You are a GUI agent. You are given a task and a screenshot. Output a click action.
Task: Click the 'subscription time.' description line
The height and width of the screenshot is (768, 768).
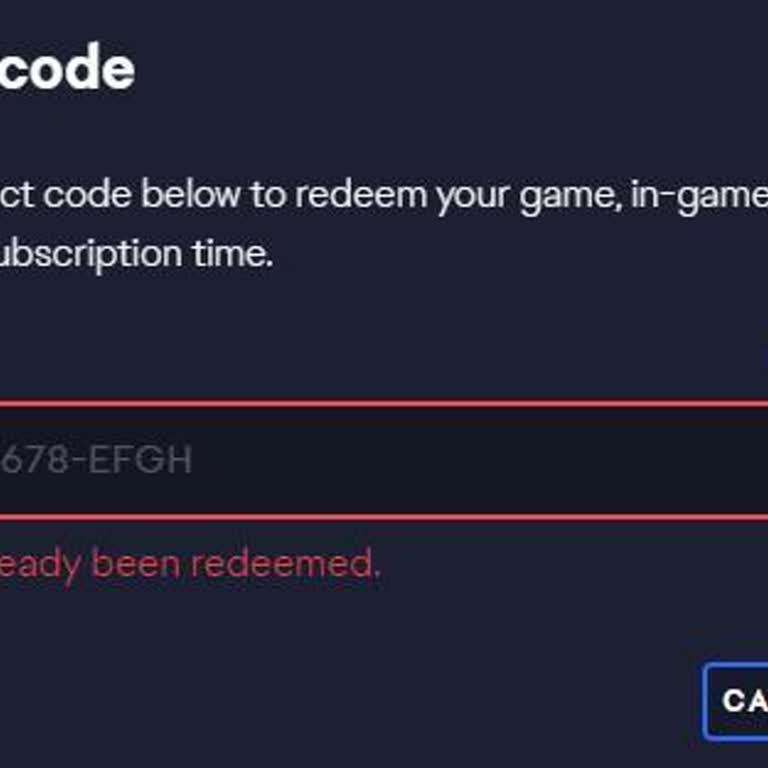pos(136,253)
